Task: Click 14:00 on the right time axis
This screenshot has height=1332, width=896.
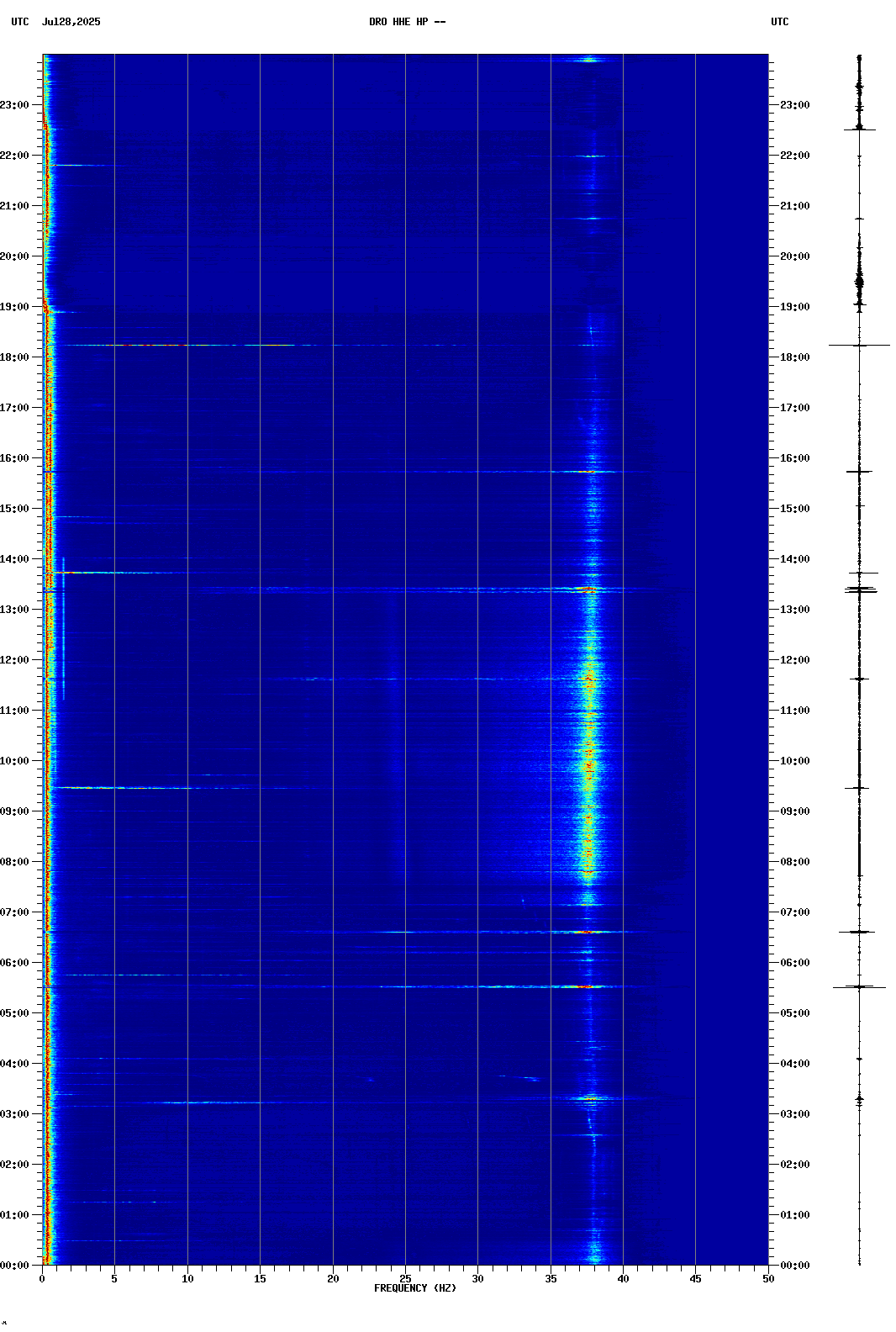Action: pyautogui.click(x=795, y=559)
